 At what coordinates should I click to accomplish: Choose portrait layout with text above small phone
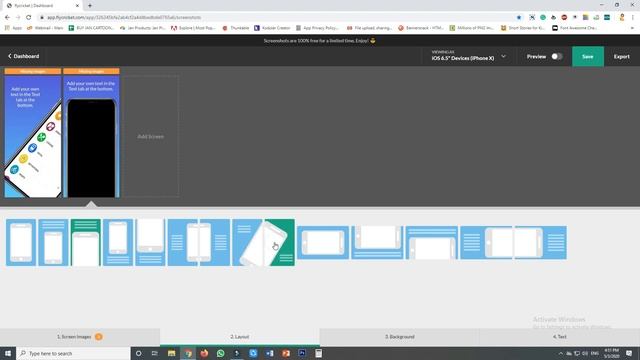pos(53,242)
